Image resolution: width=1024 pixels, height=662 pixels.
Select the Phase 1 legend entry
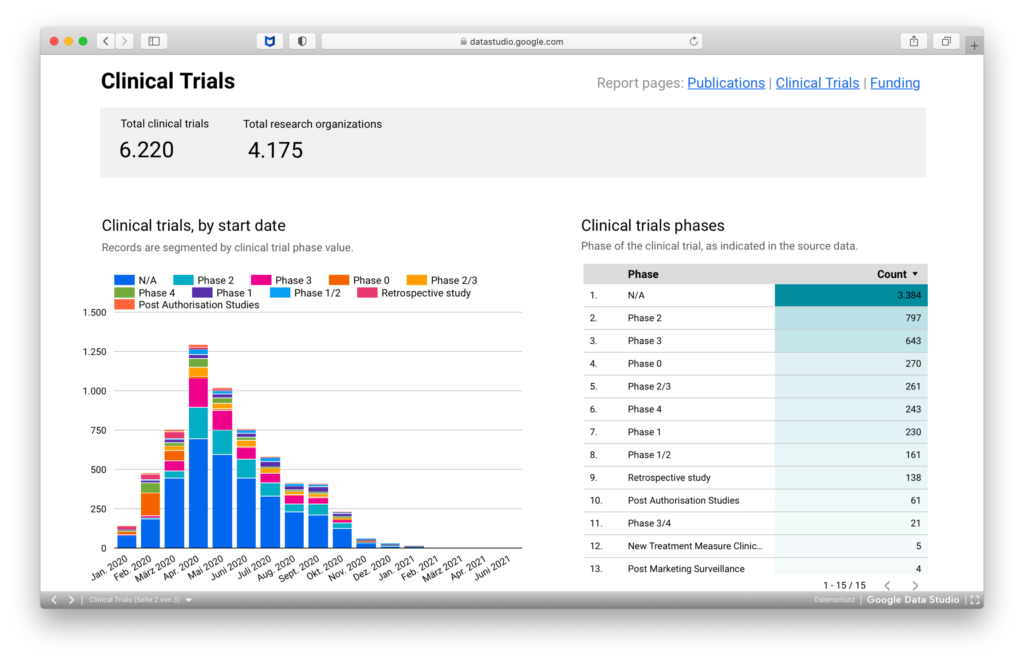point(222,293)
